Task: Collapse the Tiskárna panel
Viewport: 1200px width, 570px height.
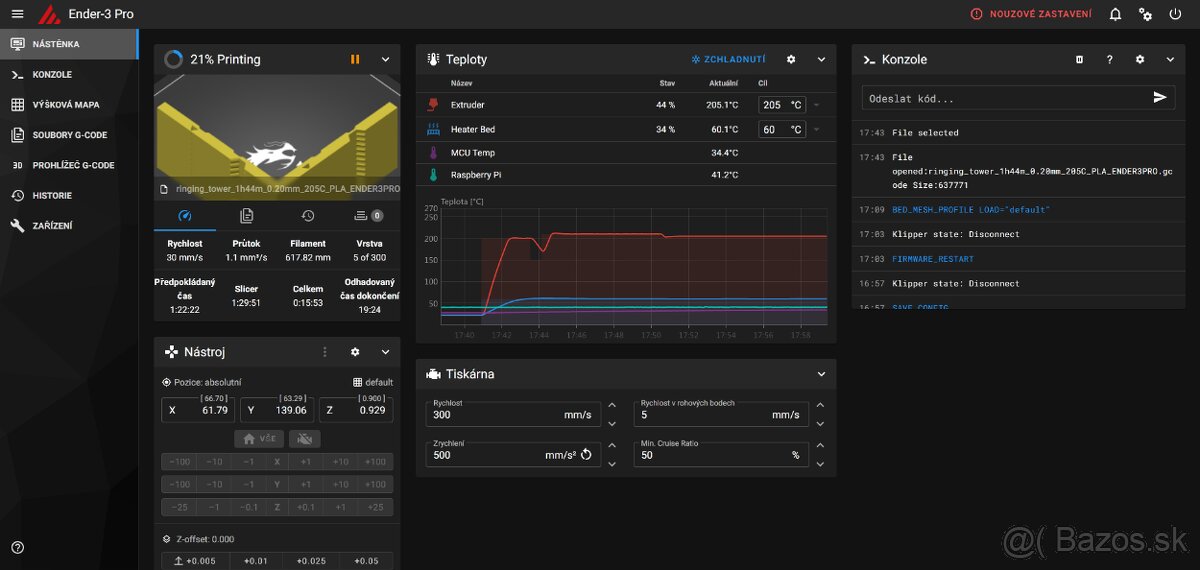Action: [821, 374]
